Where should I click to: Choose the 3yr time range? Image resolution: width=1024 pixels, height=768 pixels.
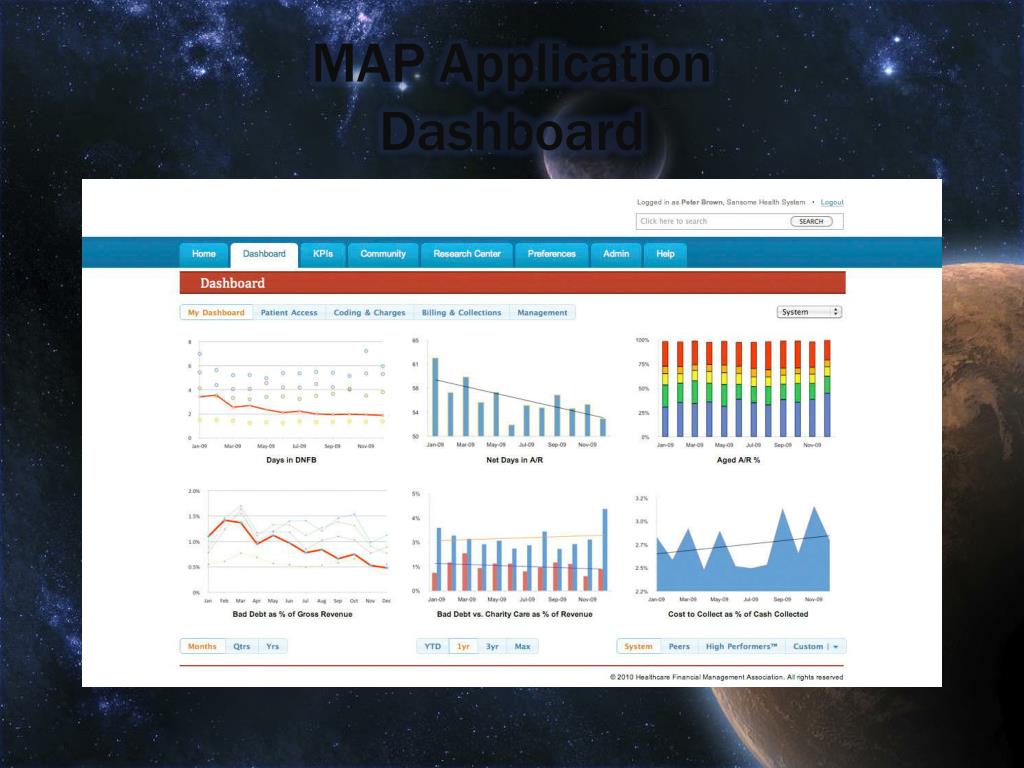pyautogui.click(x=492, y=647)
